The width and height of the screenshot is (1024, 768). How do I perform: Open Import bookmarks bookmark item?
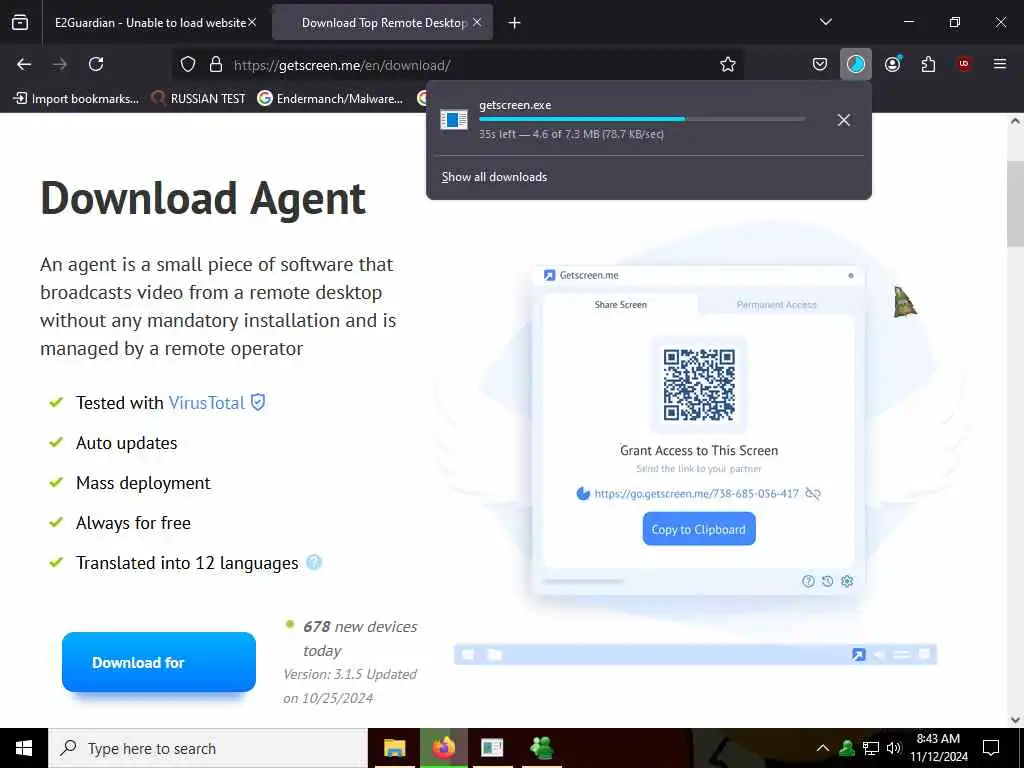(76, 99)
